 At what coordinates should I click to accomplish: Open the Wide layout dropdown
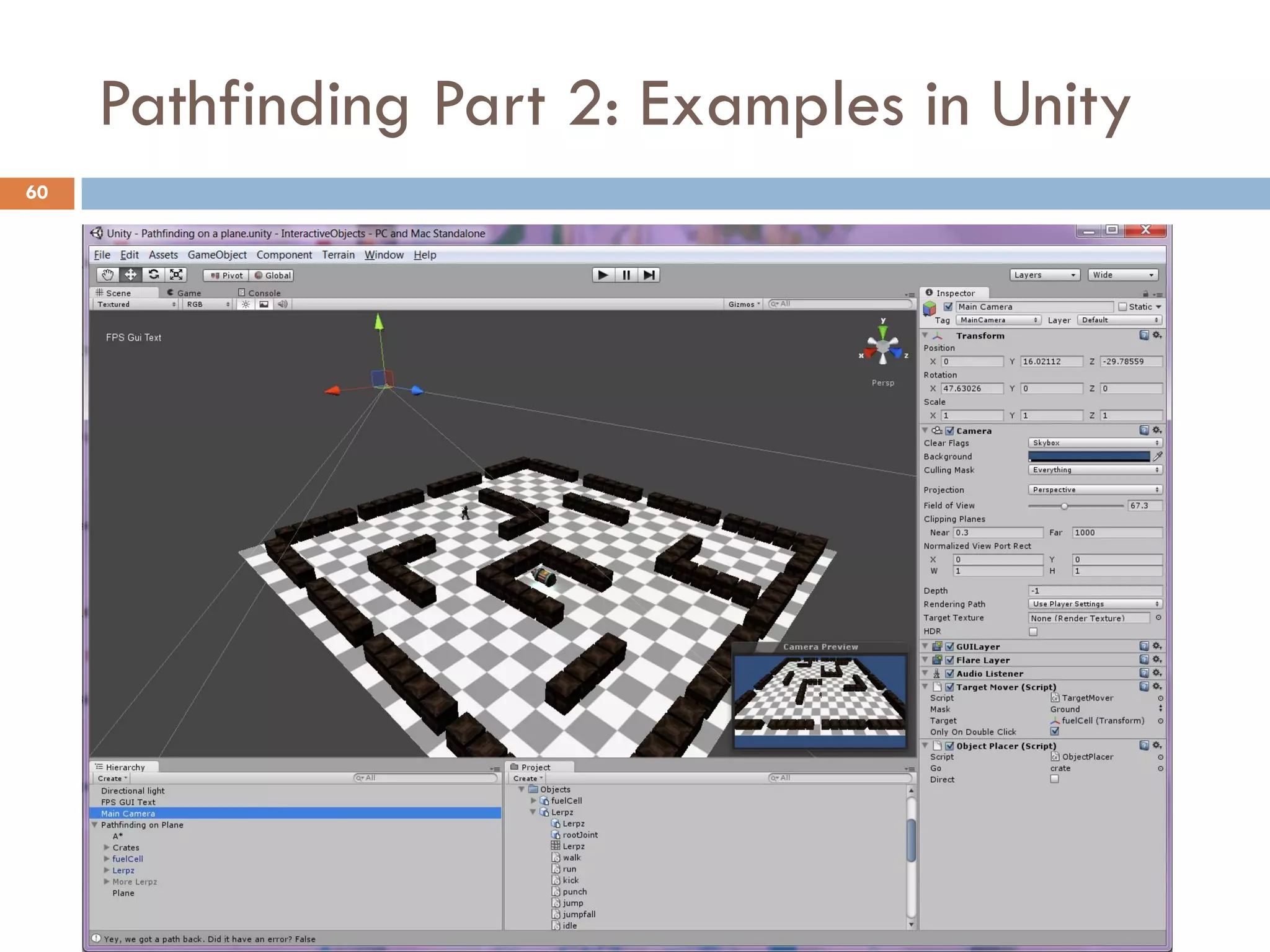(x=1123, y=275)
